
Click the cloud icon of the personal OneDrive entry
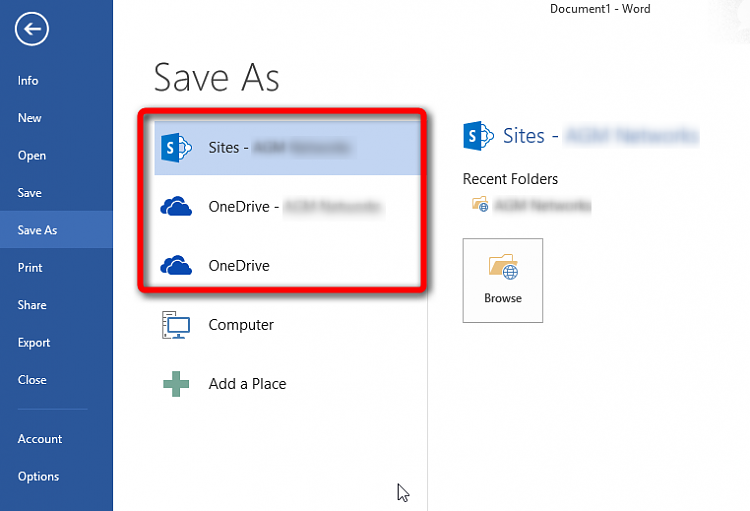coord(176,266)
